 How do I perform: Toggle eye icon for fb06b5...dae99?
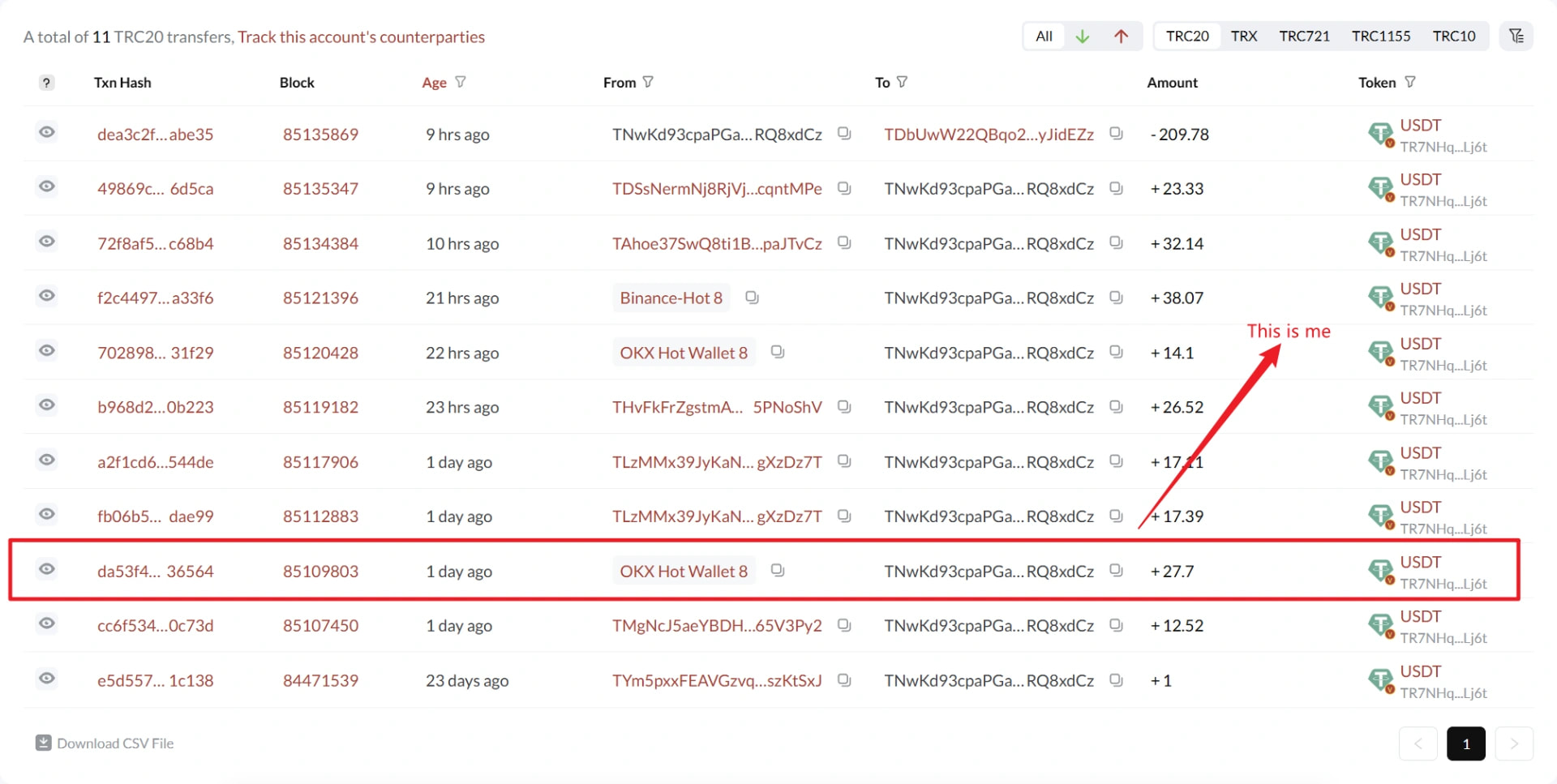(x=47, y=514)
